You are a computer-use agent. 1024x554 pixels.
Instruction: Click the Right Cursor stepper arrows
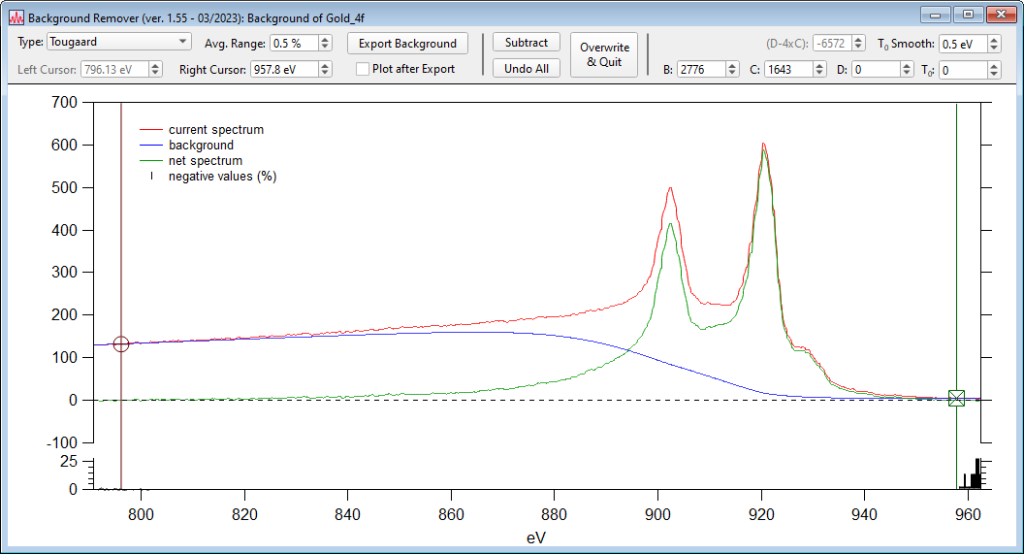click(325, 69)
